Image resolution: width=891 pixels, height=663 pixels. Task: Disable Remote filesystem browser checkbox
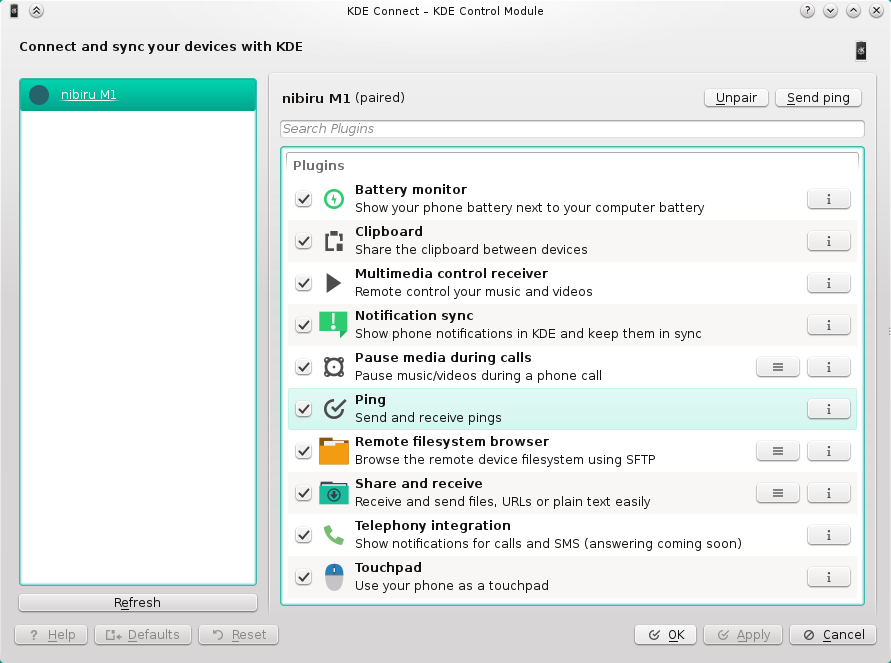(303, 451)
